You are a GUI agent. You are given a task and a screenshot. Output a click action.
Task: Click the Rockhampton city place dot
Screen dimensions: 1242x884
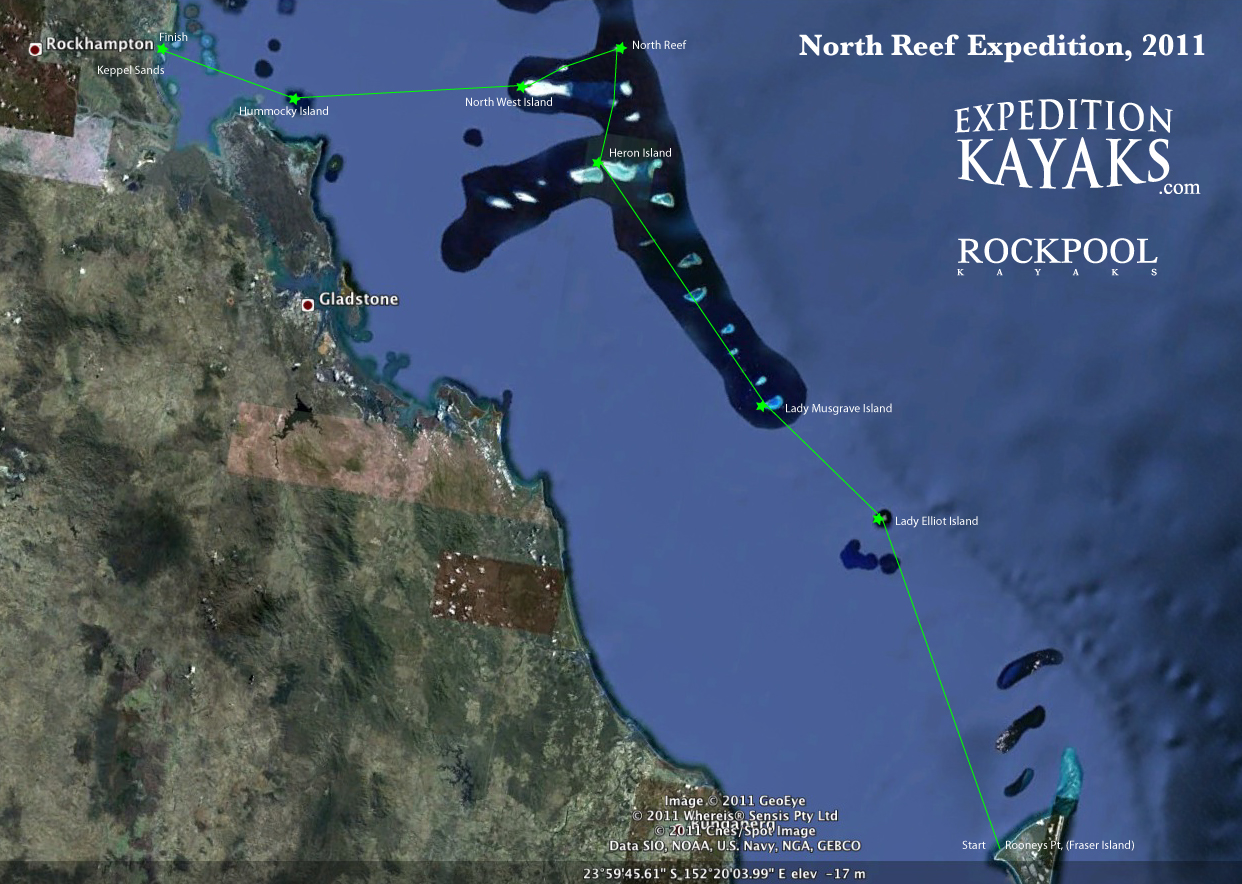point(37,49)
